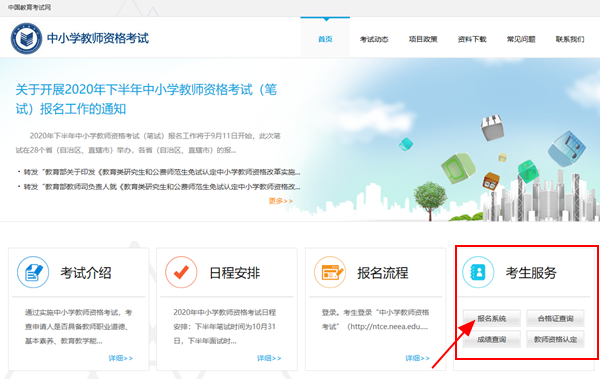Click 合格证查询 button
This screenshot has height=379, width=600.
pyautogui.click(x=555, y=318)
